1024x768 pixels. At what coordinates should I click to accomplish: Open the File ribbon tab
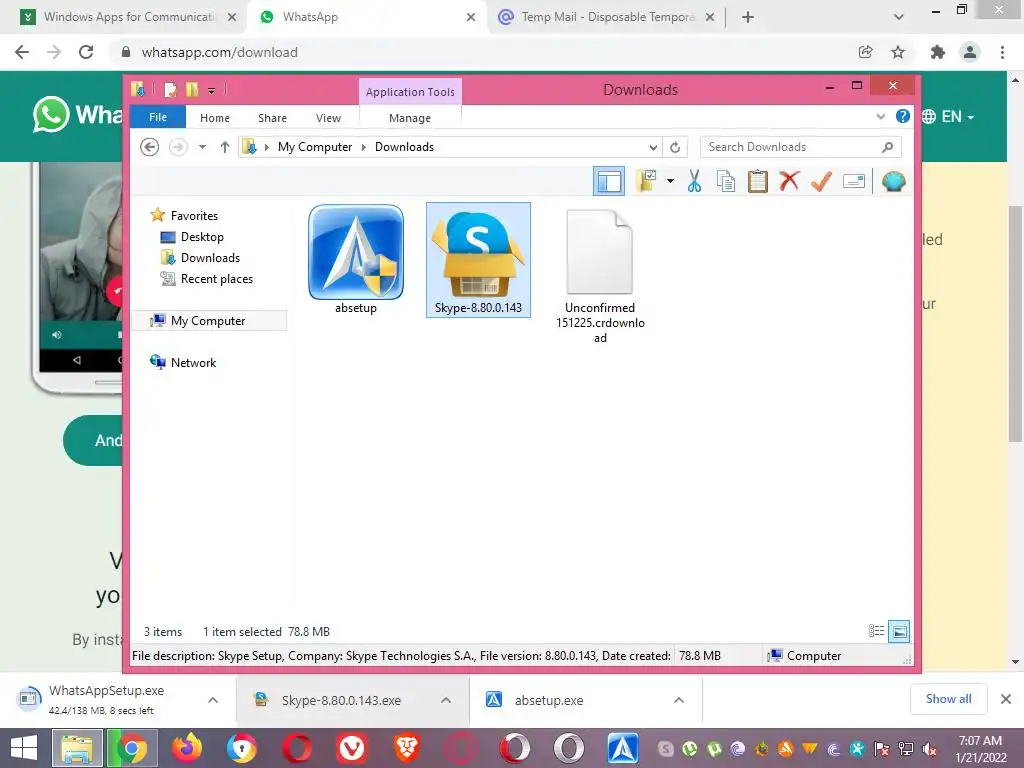coord(158,117)
